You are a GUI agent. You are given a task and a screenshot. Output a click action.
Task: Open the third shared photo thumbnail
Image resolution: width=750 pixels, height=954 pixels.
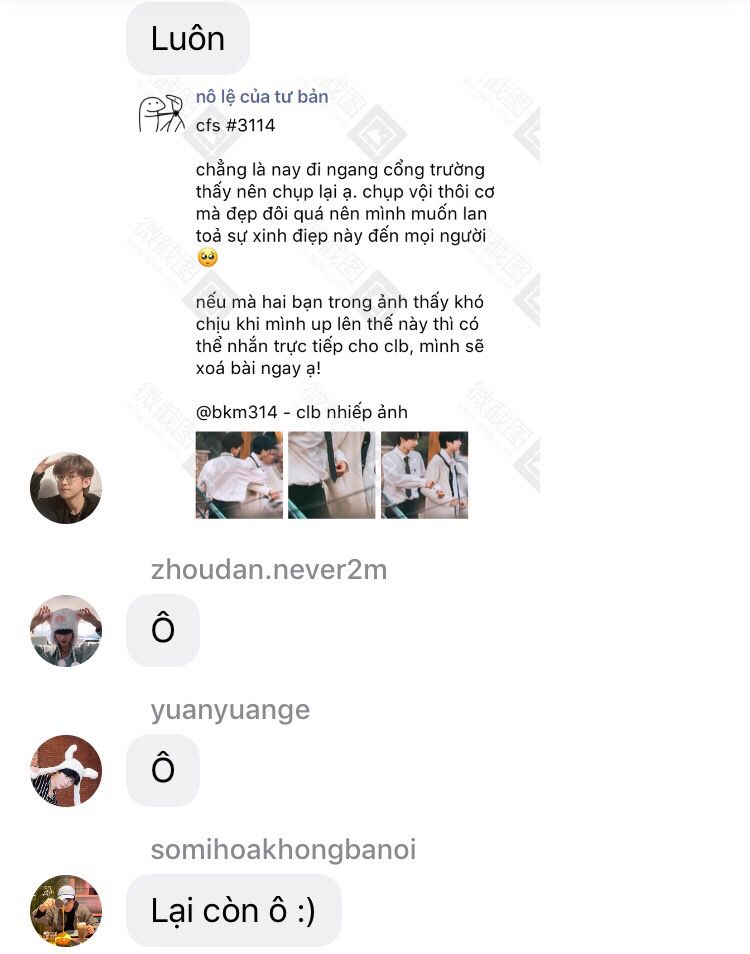[425, 475]
